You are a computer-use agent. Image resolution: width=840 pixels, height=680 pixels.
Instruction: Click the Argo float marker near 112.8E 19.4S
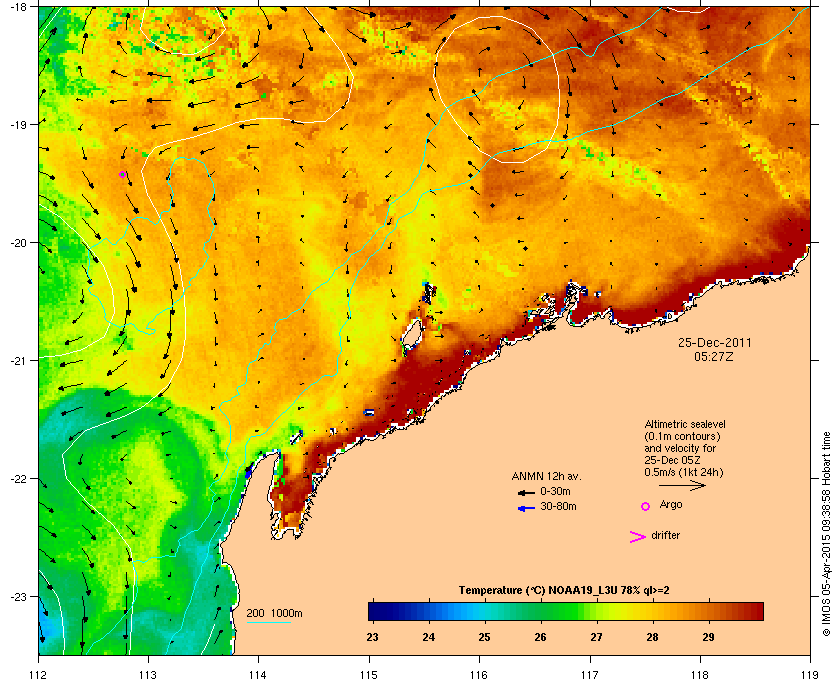tap(122, 174)
